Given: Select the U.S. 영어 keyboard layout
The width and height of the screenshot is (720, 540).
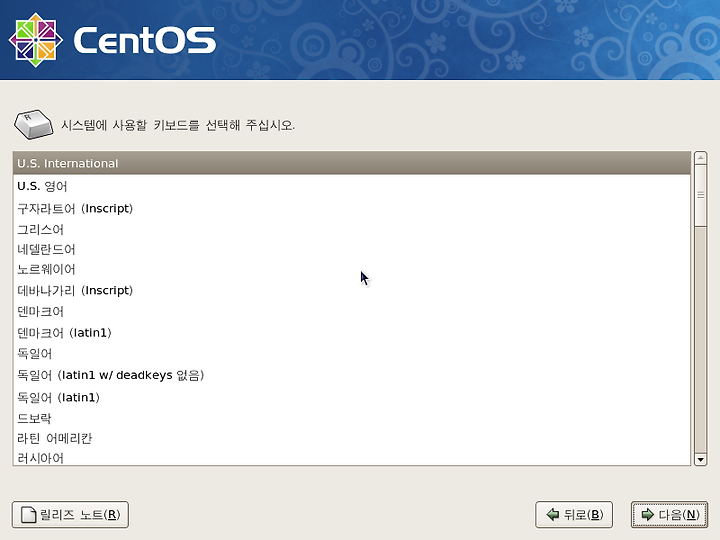Looking at the screenshot, I should point(352,186).
